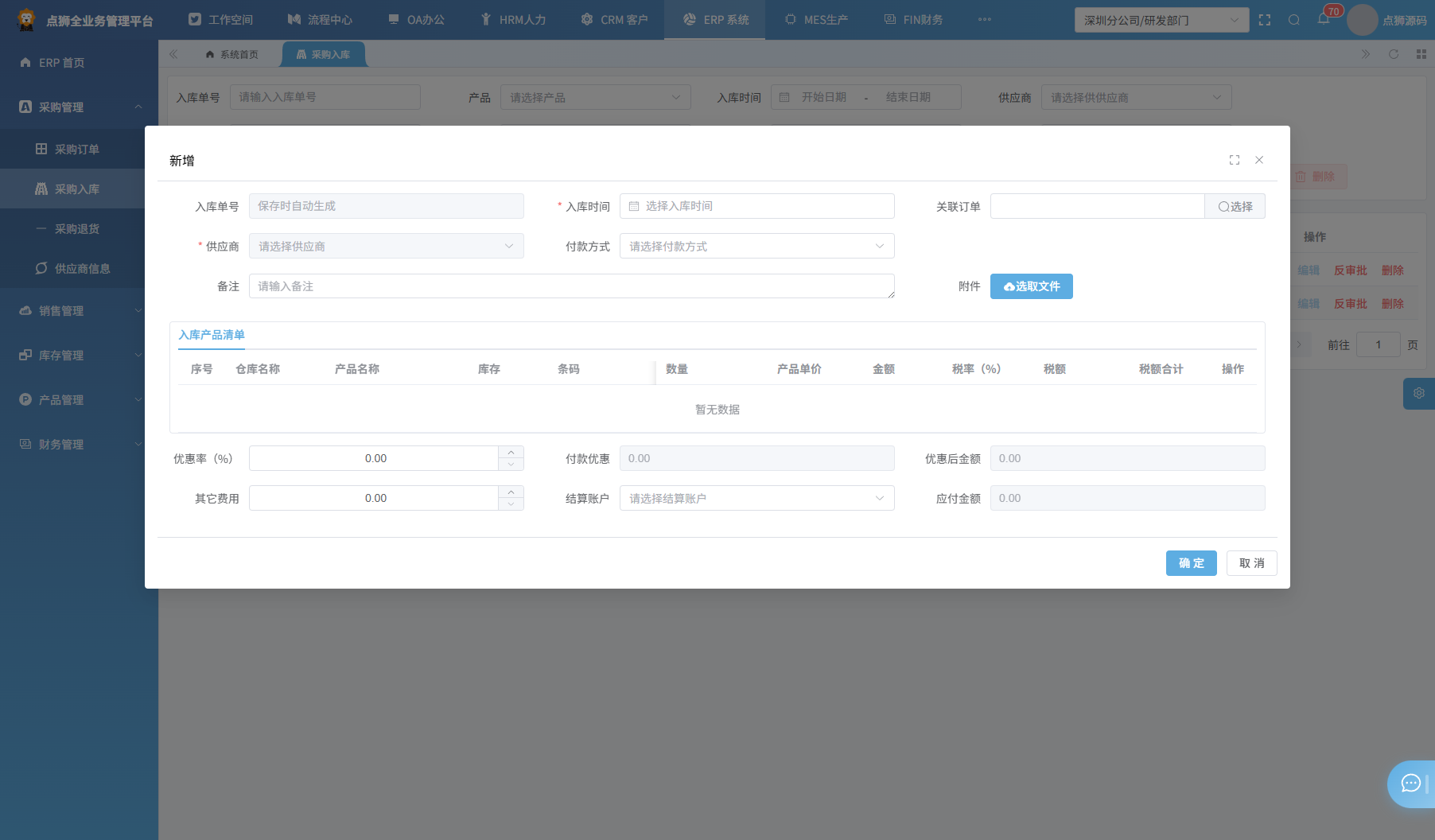Close the 新增 dialog
Screen dimensions: 1435x840
coord(1259,160)
